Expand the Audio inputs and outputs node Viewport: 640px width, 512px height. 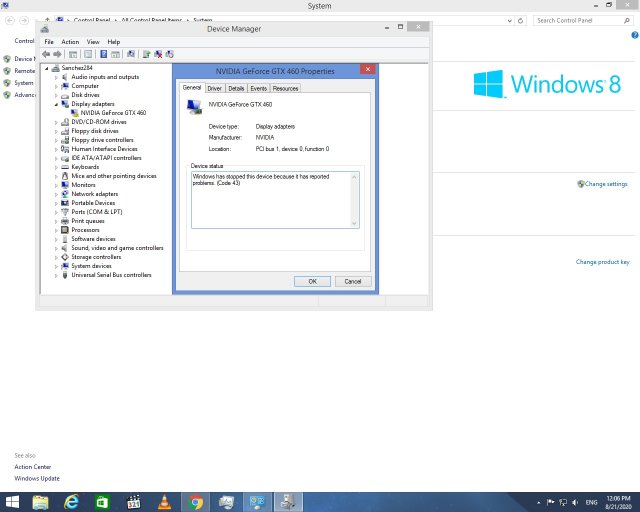(x=56, y=77)
